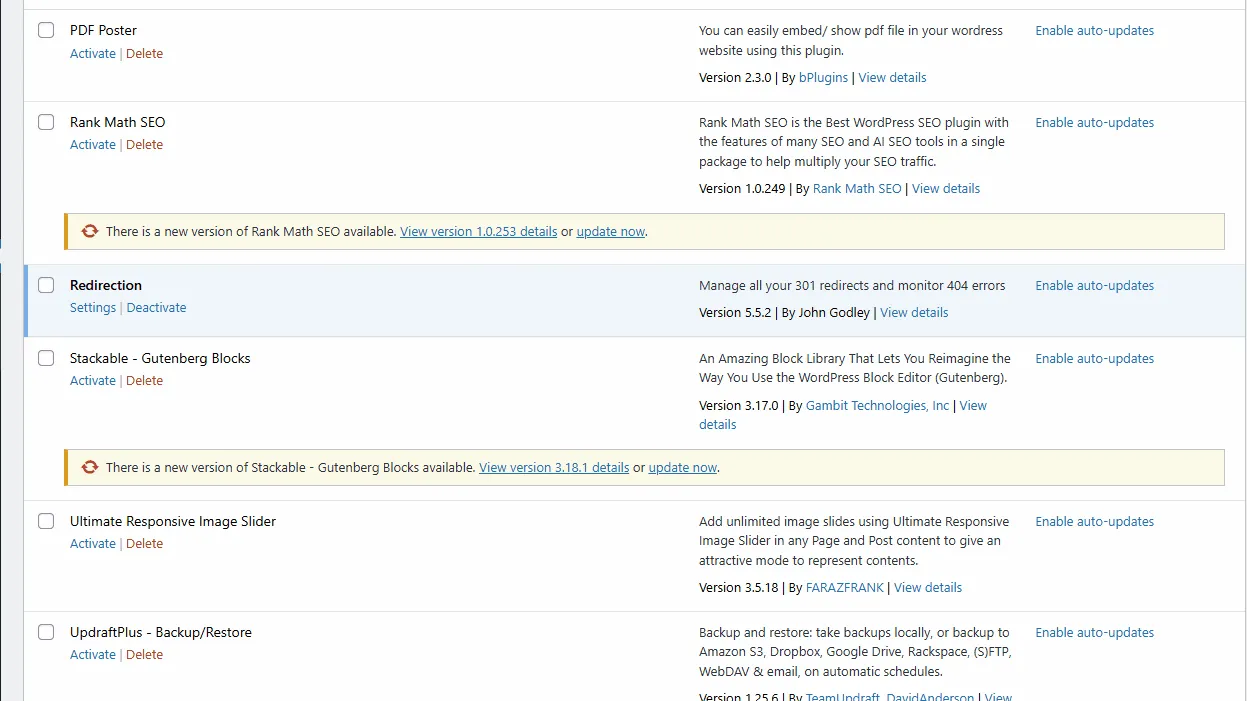The image size is (1247, 701).
Task: Enable auto-updates for PDF Poster
Action: point(1094,30)
